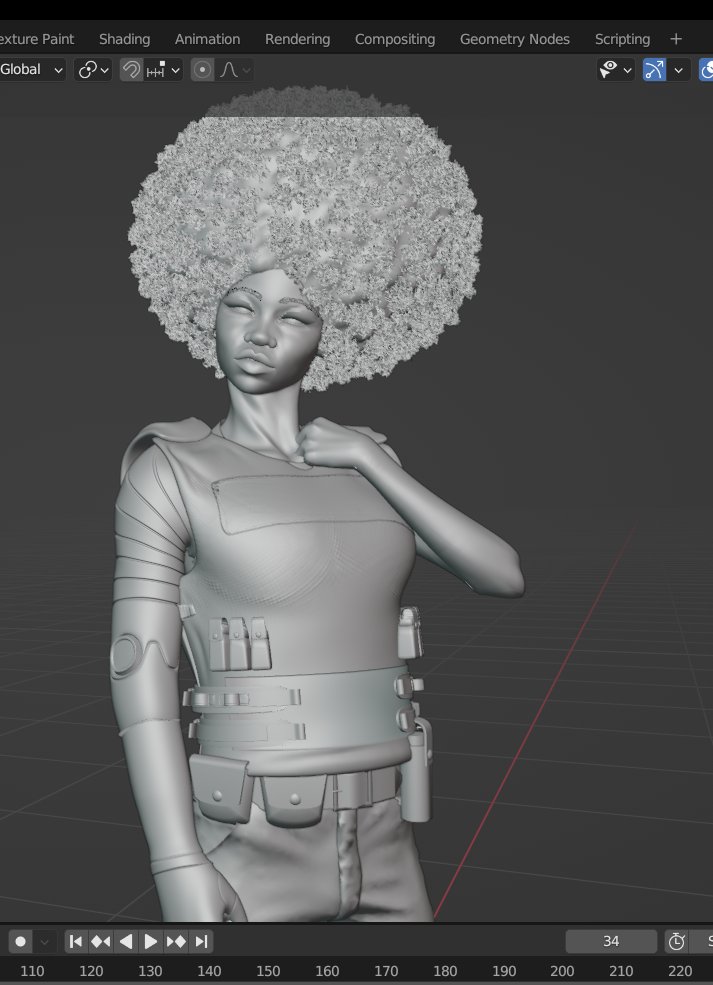Viewport: 713px width, 985px height.
Task: Switch to the Shading workspace tab
Action: pyautogui.click(x=124, y=39)
